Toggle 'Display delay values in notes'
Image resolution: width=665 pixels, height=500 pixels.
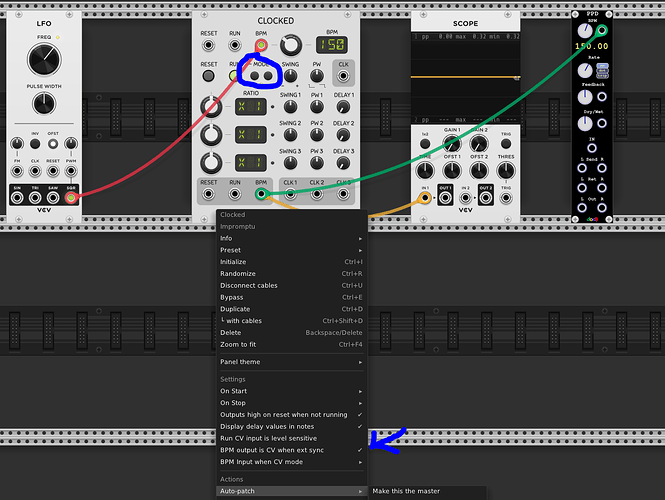pos(291,427)
